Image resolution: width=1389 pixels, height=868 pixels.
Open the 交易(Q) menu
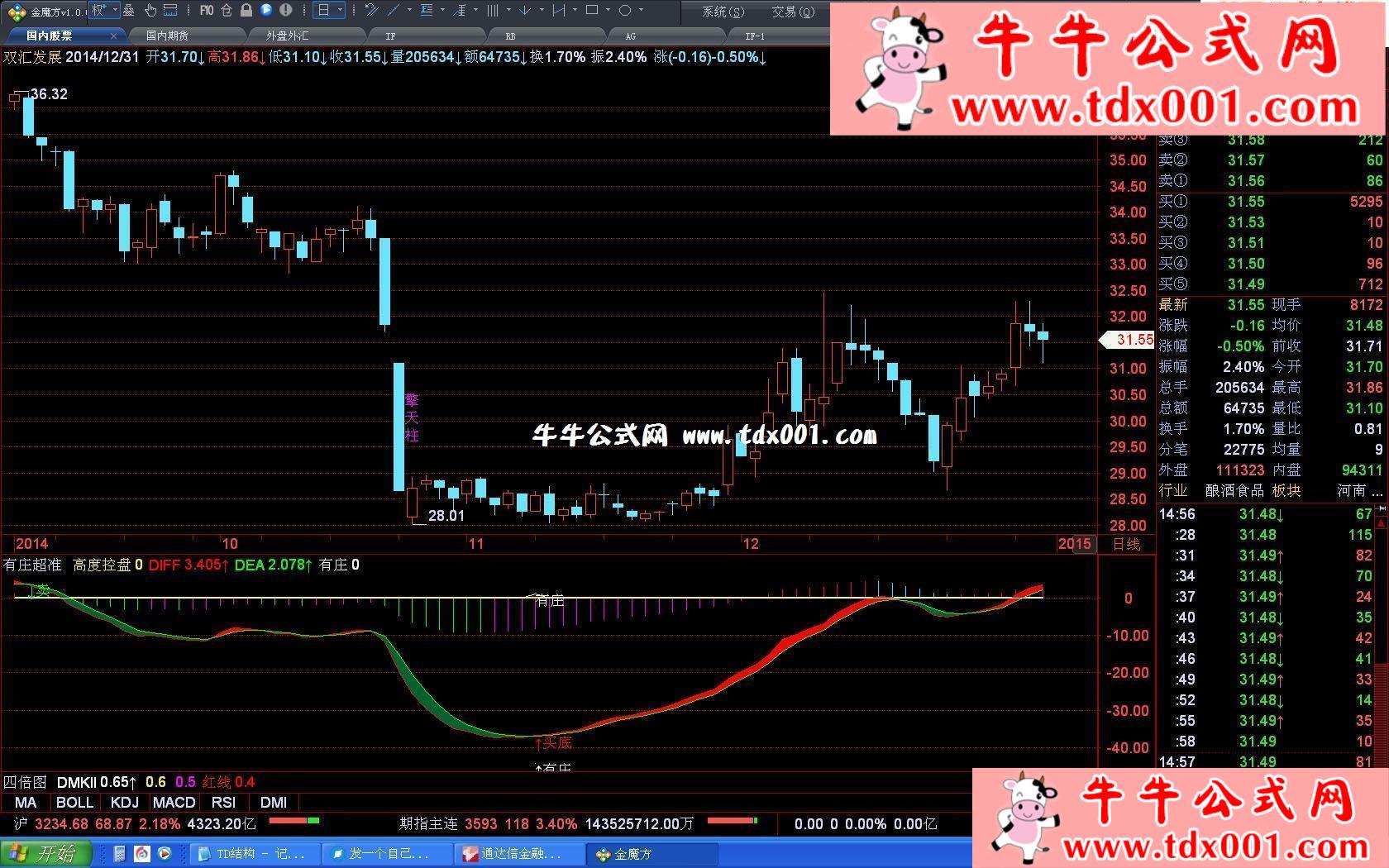(x=793, y=12)
